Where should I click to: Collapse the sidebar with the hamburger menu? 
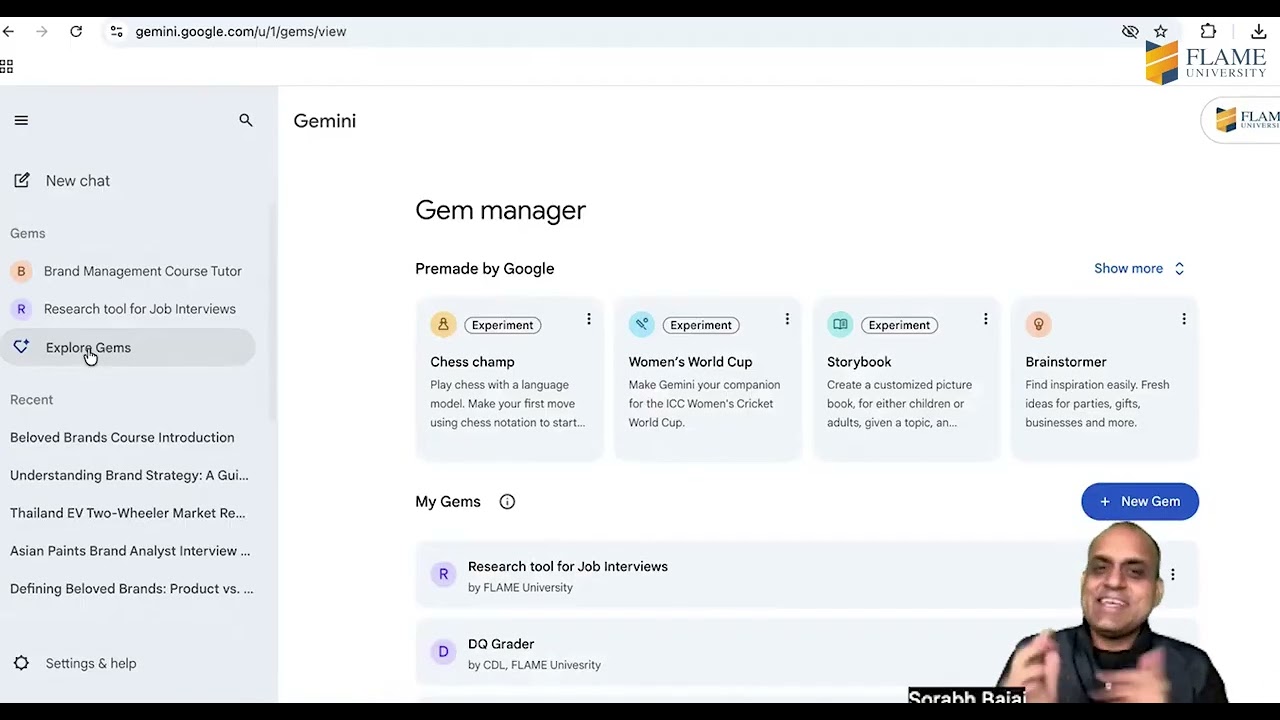pyautogui.click(x=21, y=121)
